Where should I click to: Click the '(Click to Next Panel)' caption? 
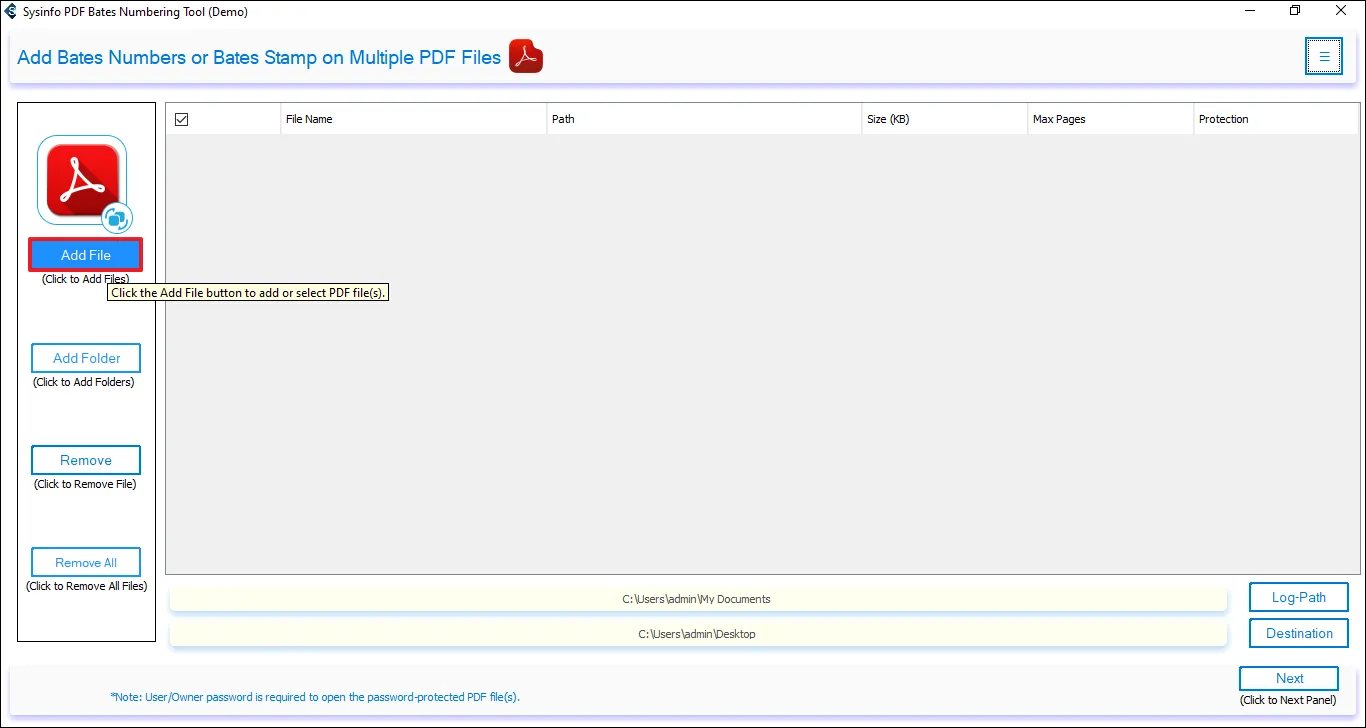pos(1288,700)
